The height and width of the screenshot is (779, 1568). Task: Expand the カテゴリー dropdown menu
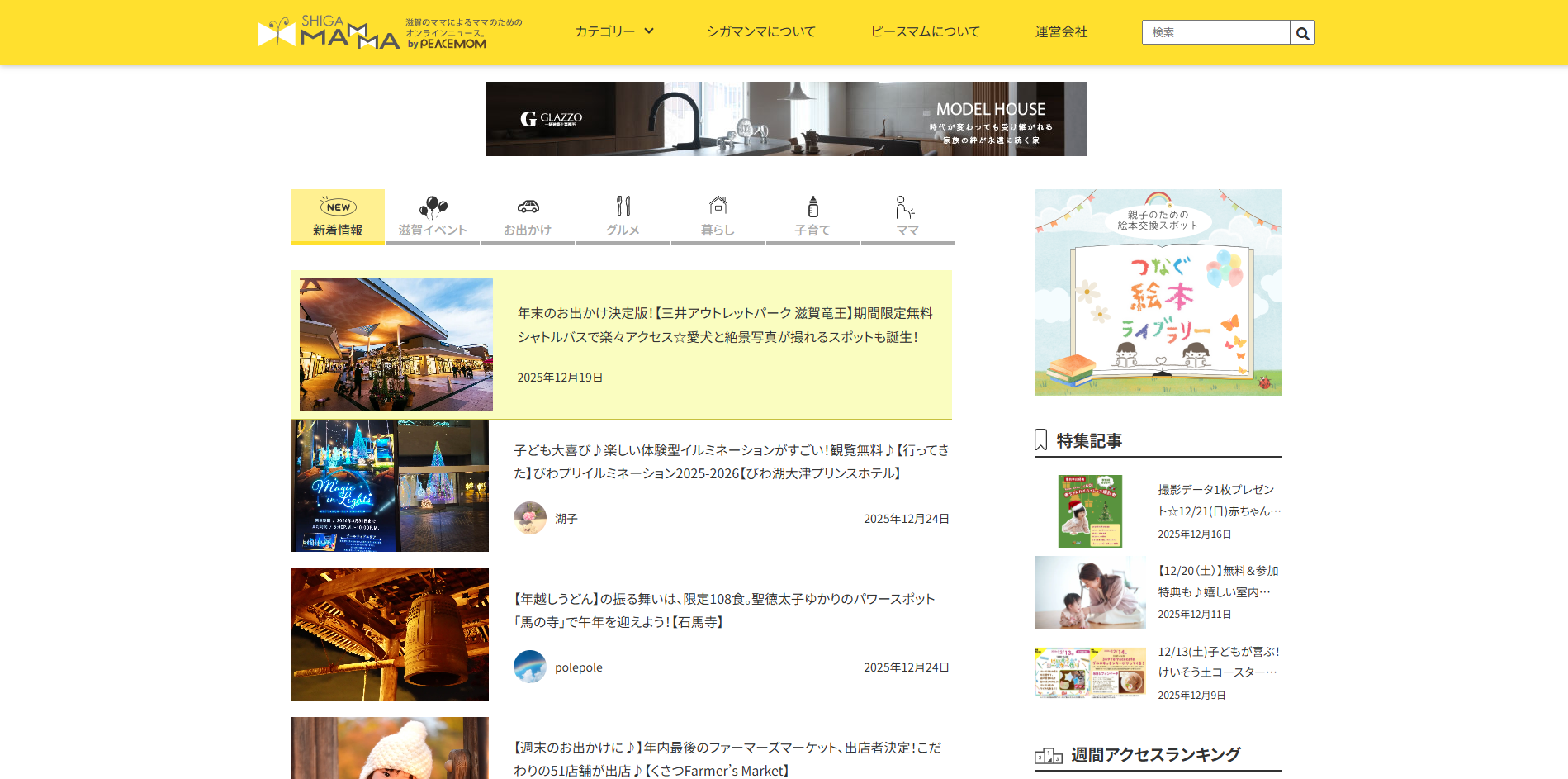(614, 31)
